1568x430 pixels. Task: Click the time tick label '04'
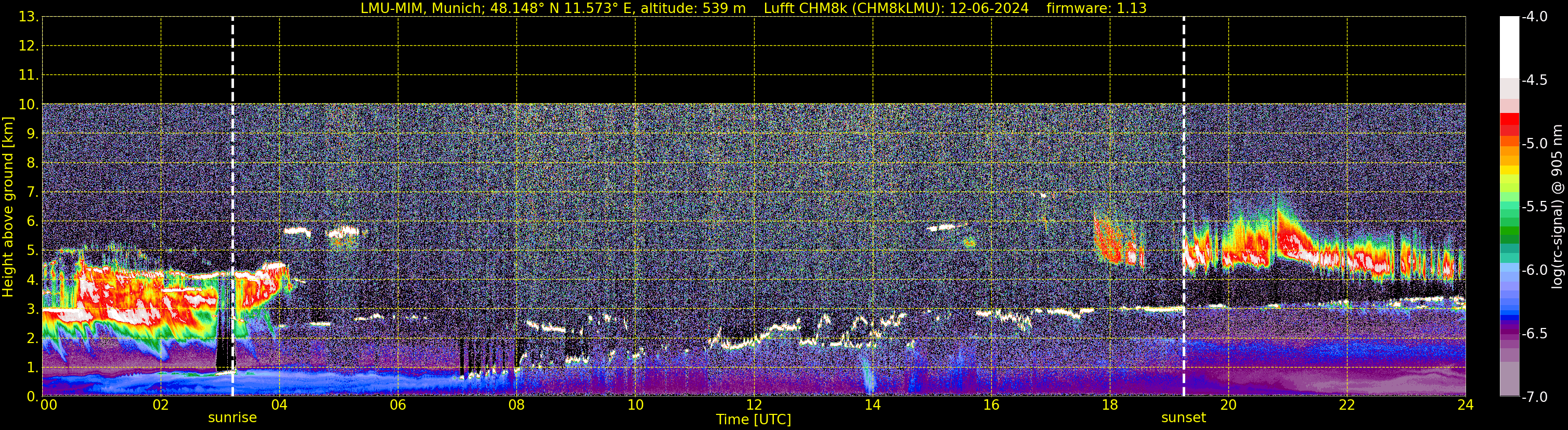[x=279, y=404]
